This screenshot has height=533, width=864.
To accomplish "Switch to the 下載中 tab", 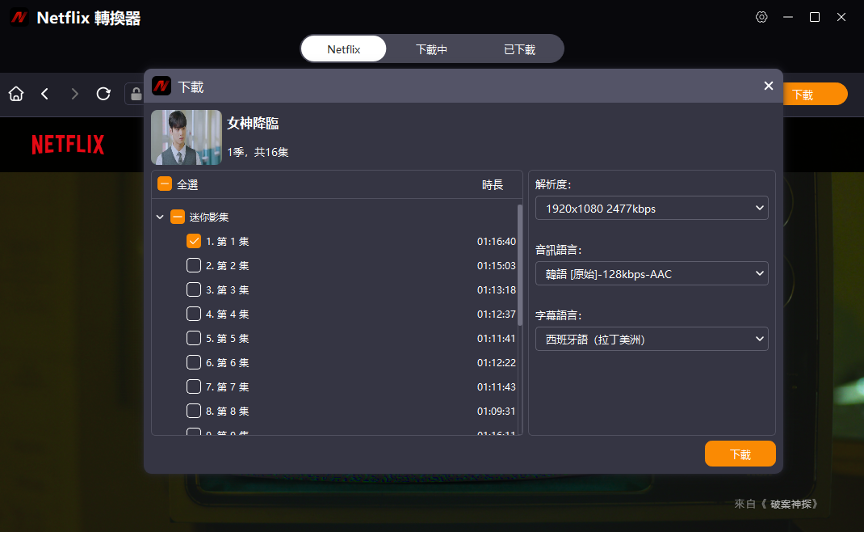I will [x=431, y=49].
